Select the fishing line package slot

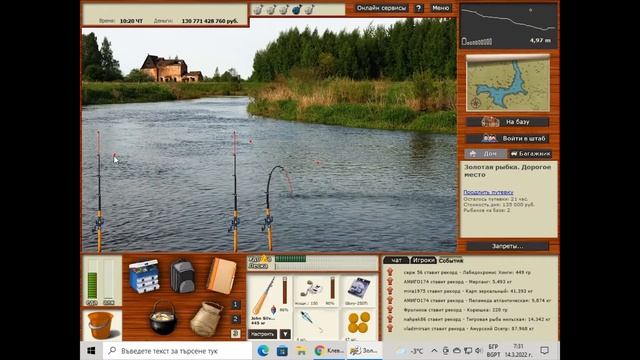pos(359,291)
